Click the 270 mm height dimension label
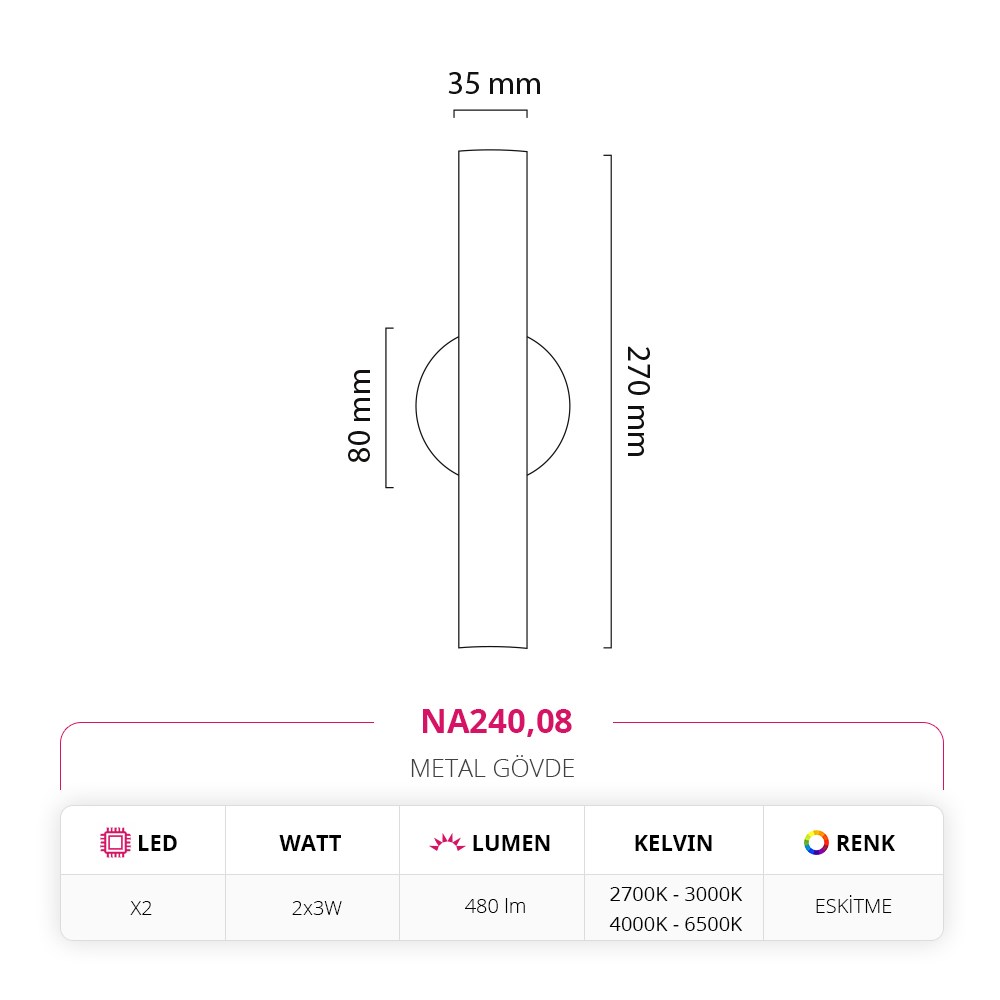The width and height of the screenshot is (1000, 1000). [638, 402]
